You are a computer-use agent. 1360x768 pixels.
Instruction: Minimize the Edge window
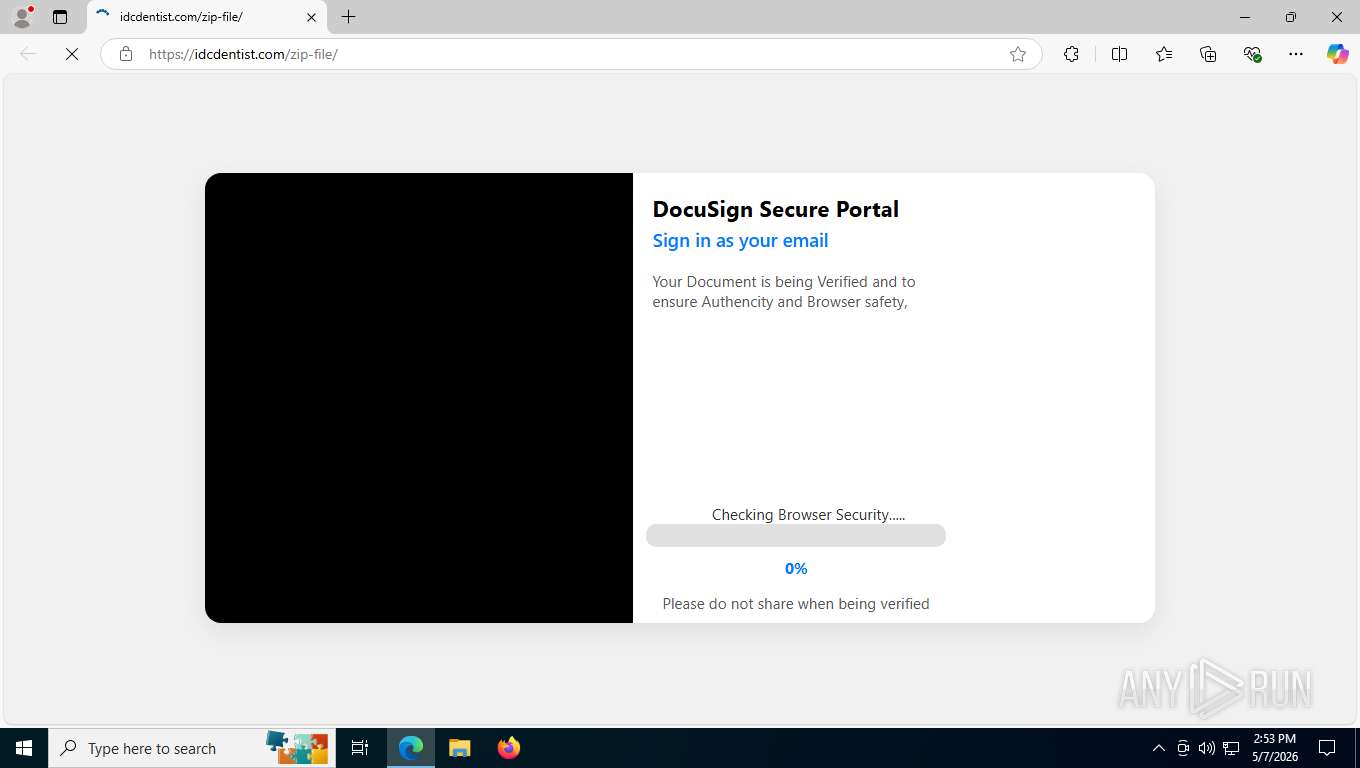click(1245, 17)
